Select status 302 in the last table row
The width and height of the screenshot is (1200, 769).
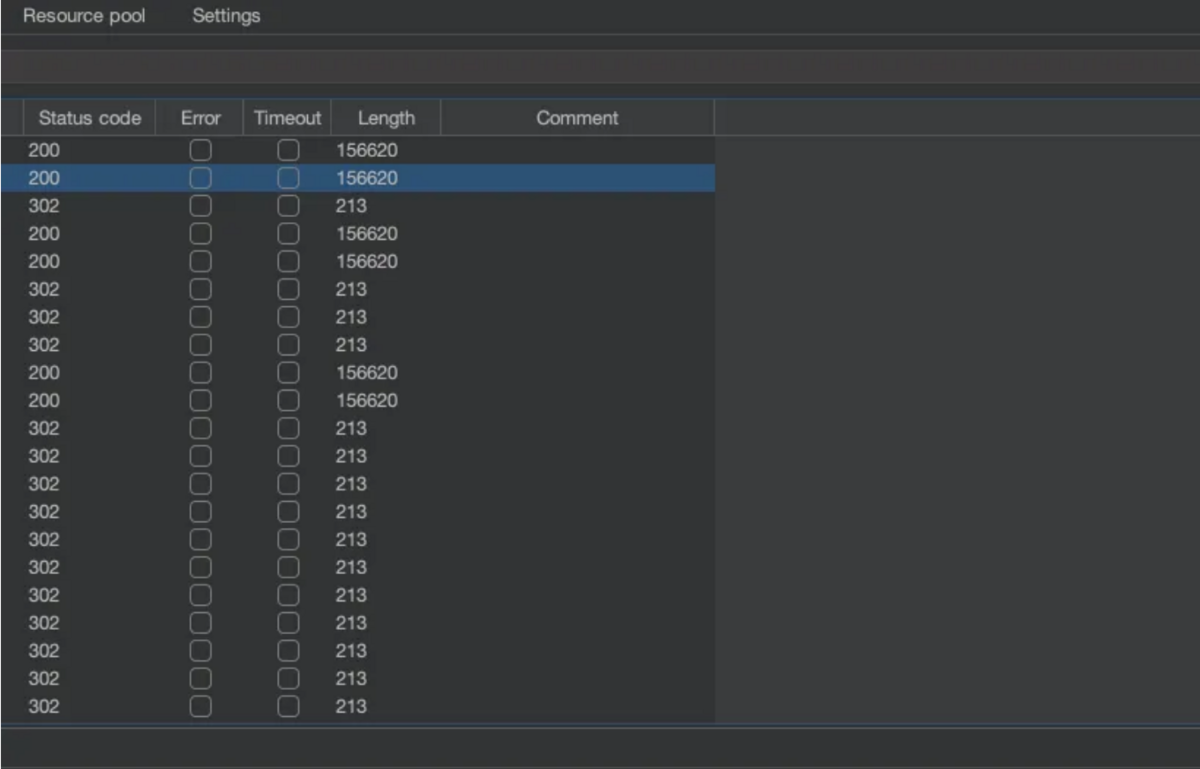(44, 706)
